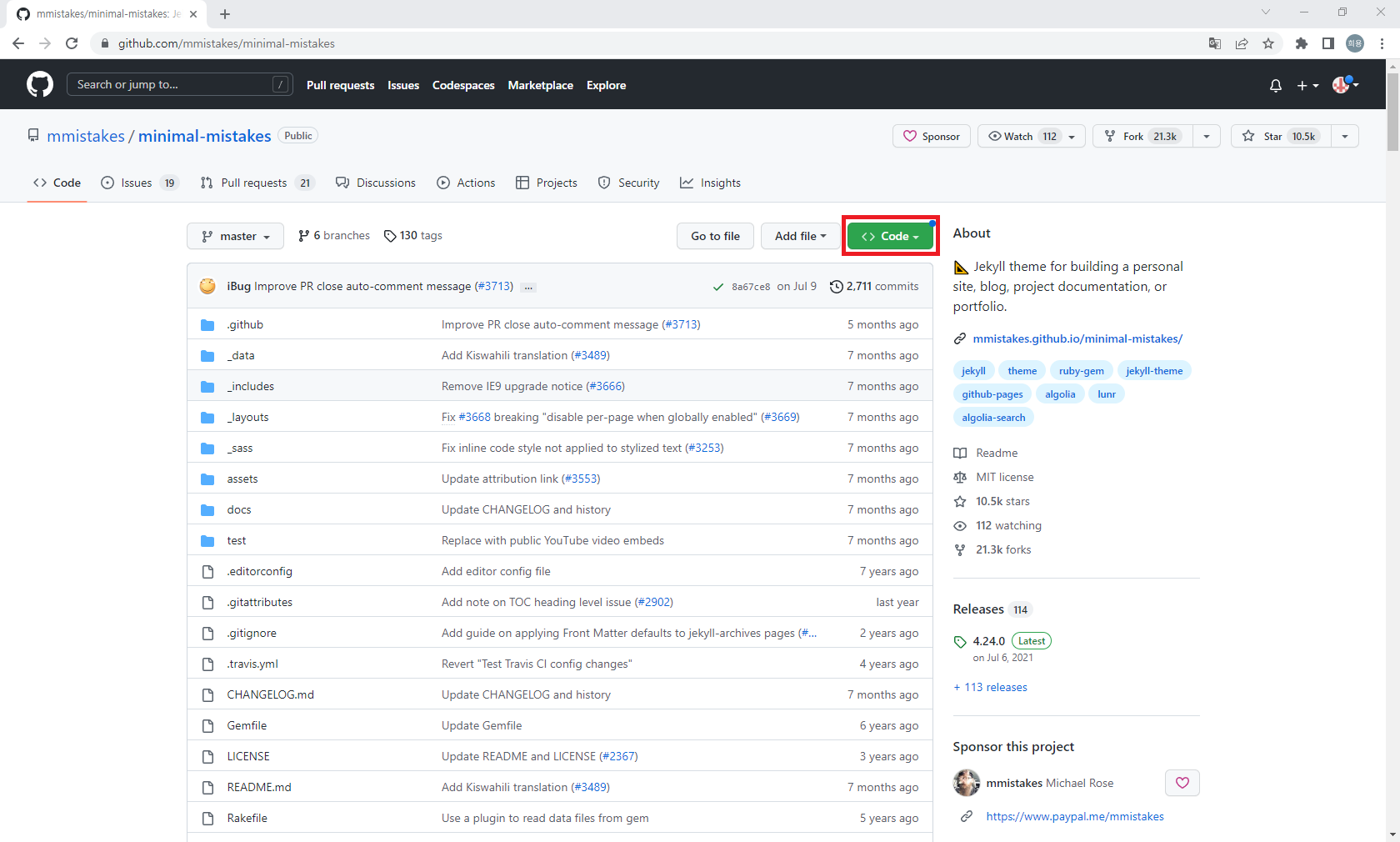This screenshot has height=842, width=1400.
Task: Open the green Code dropdown
Action: pos(890,236)
